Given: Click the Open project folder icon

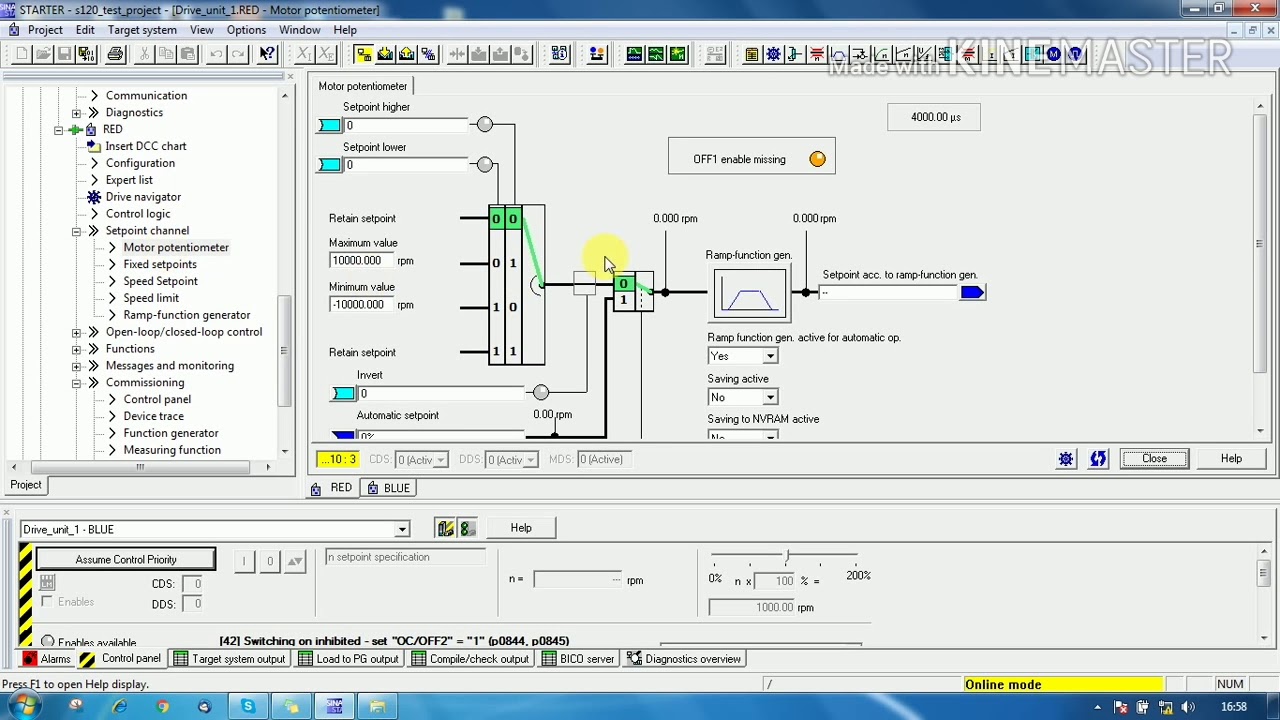Looking at the screenshot, I should pyautogui.click(x=43, y=54).
